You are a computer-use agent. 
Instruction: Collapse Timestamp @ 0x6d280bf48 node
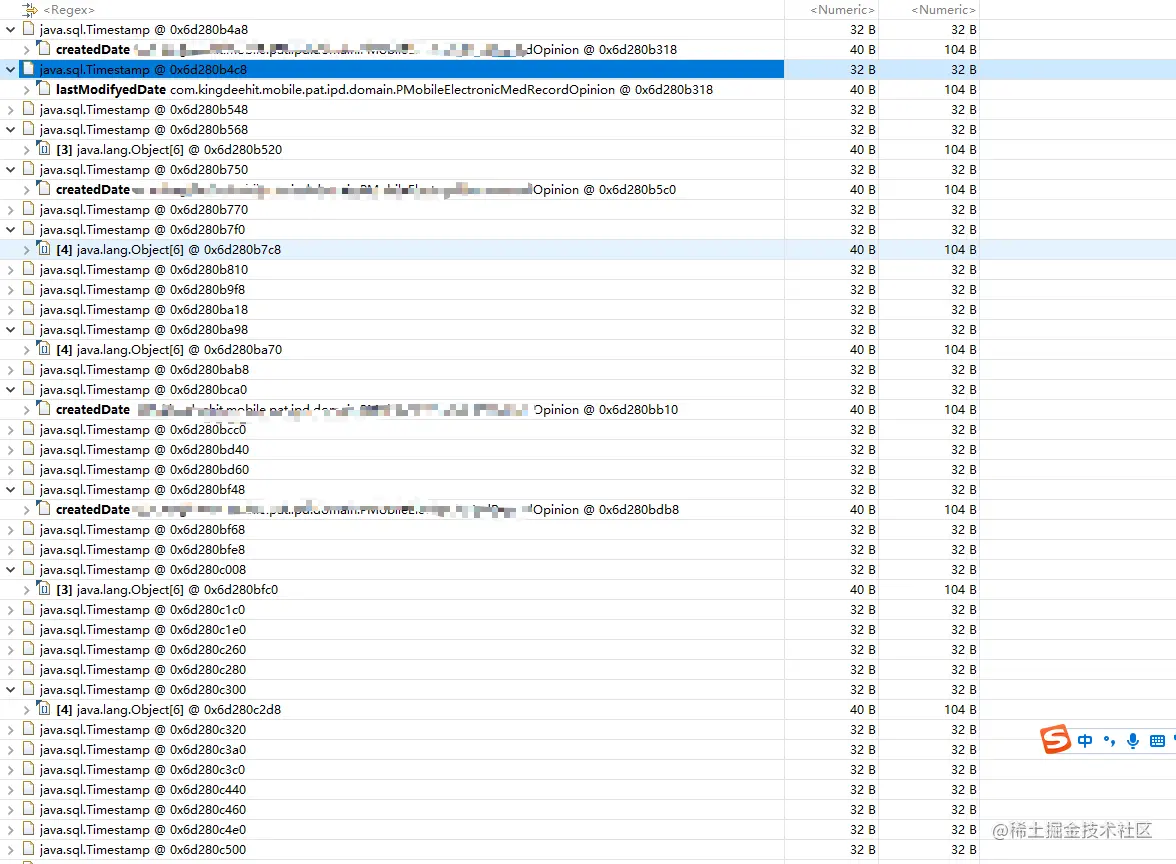(x=10, y=490)
